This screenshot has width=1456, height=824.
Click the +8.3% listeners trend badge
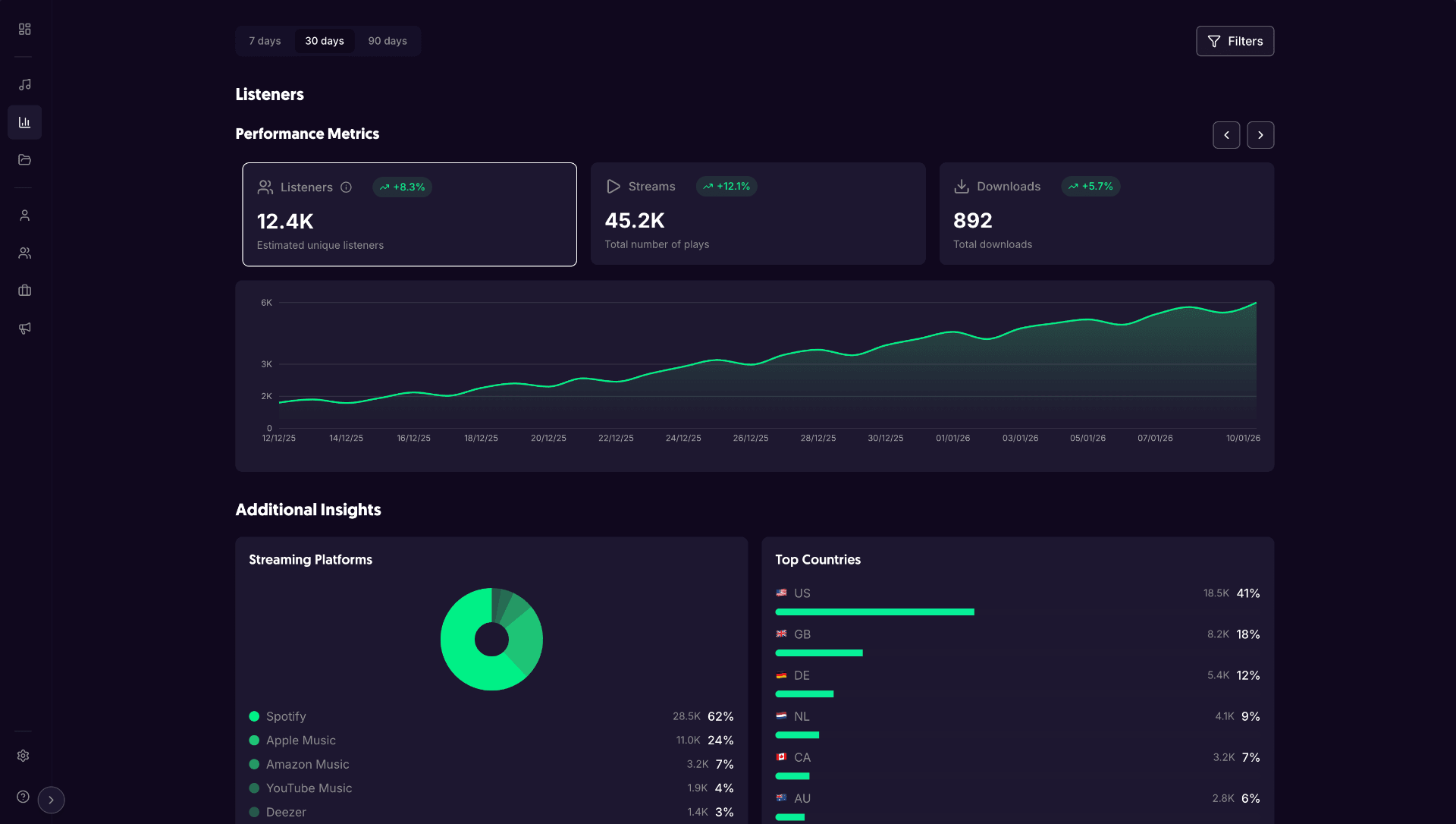[403, 187]
